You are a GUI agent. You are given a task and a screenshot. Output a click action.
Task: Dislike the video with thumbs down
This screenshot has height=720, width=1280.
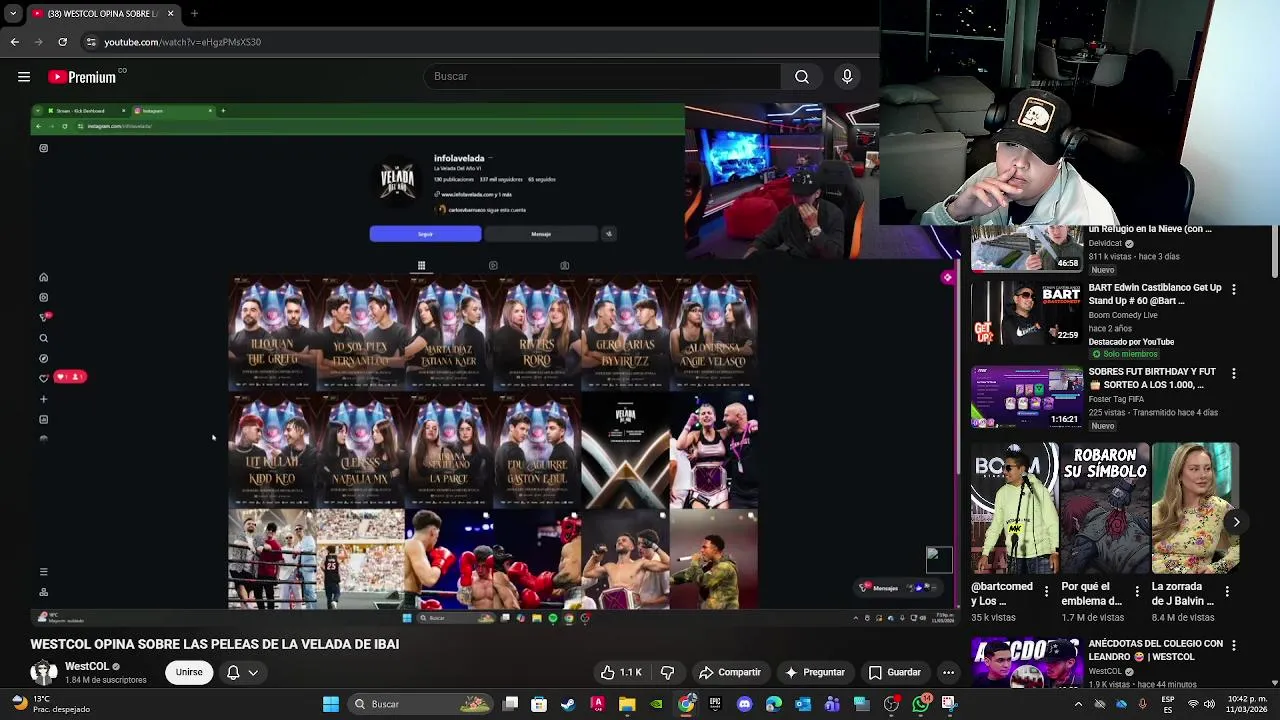tap(668, 672)
